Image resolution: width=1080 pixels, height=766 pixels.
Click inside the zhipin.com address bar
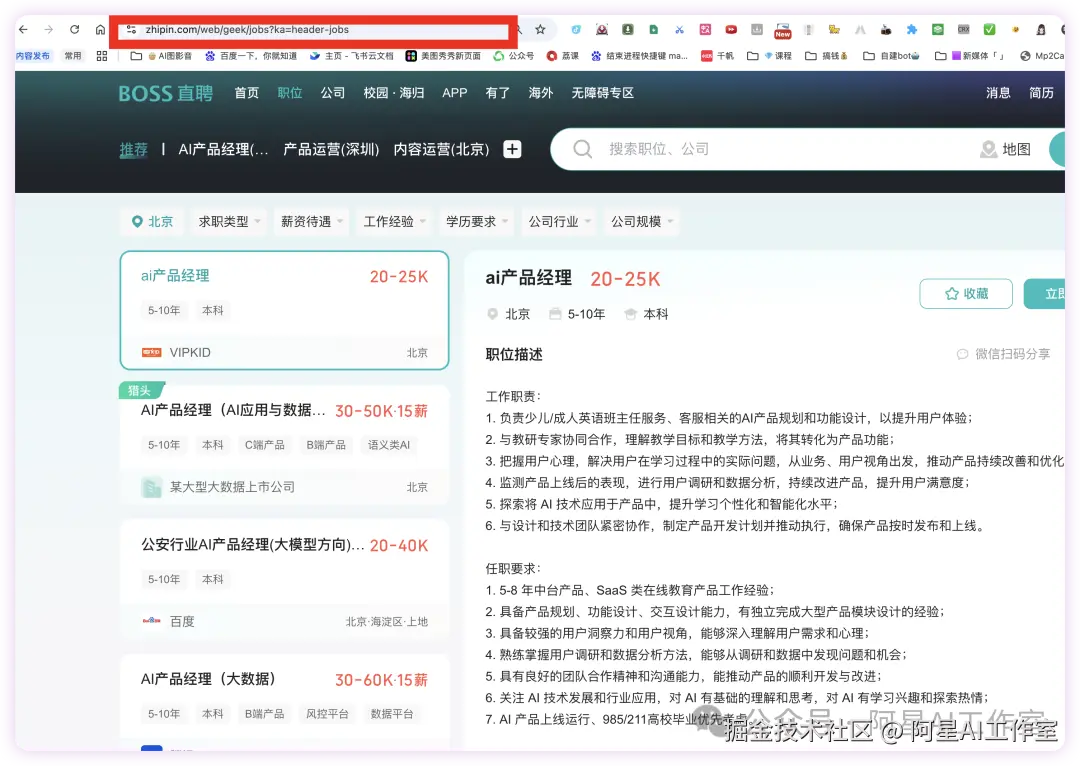point(300,29)
